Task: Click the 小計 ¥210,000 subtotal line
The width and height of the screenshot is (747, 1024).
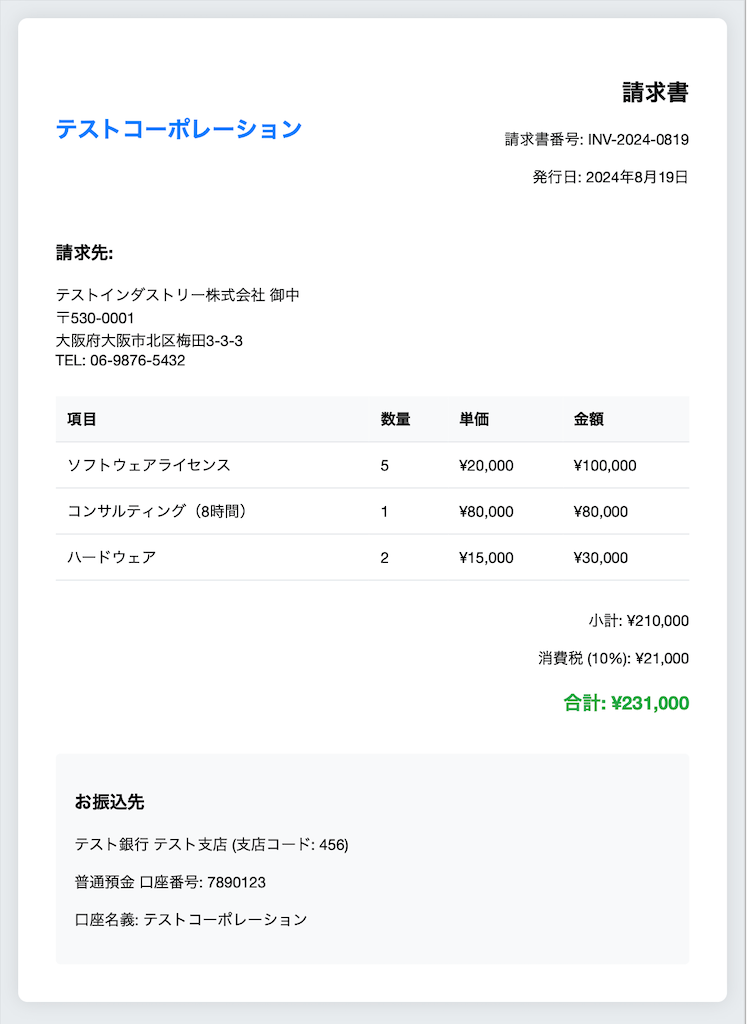Action: coord(639,620)
